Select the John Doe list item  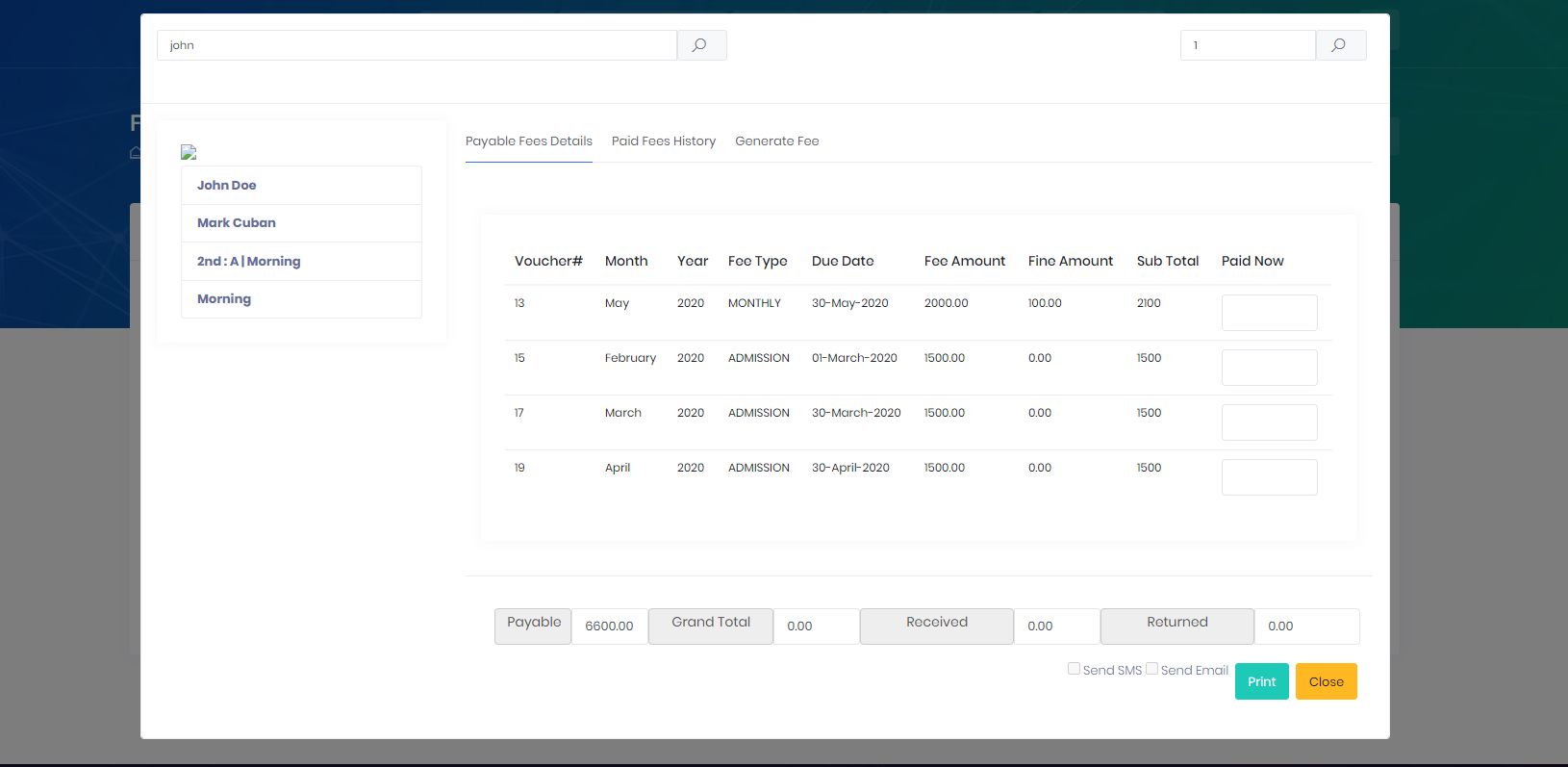301,185
